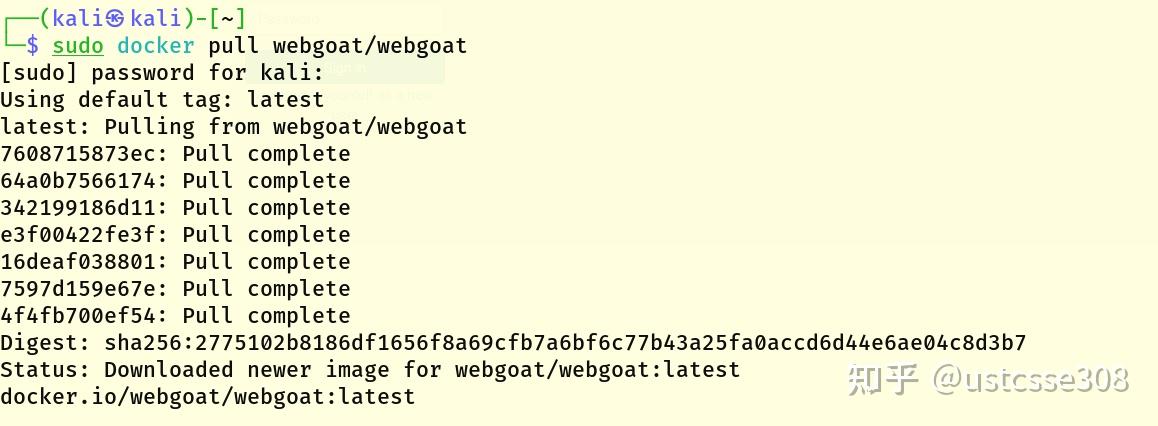The width and height of the screenshot is (1158, 426).
Task: Click the 'Pulling from webgoat/webgoat' line
Action: click(x=233, y=127)
